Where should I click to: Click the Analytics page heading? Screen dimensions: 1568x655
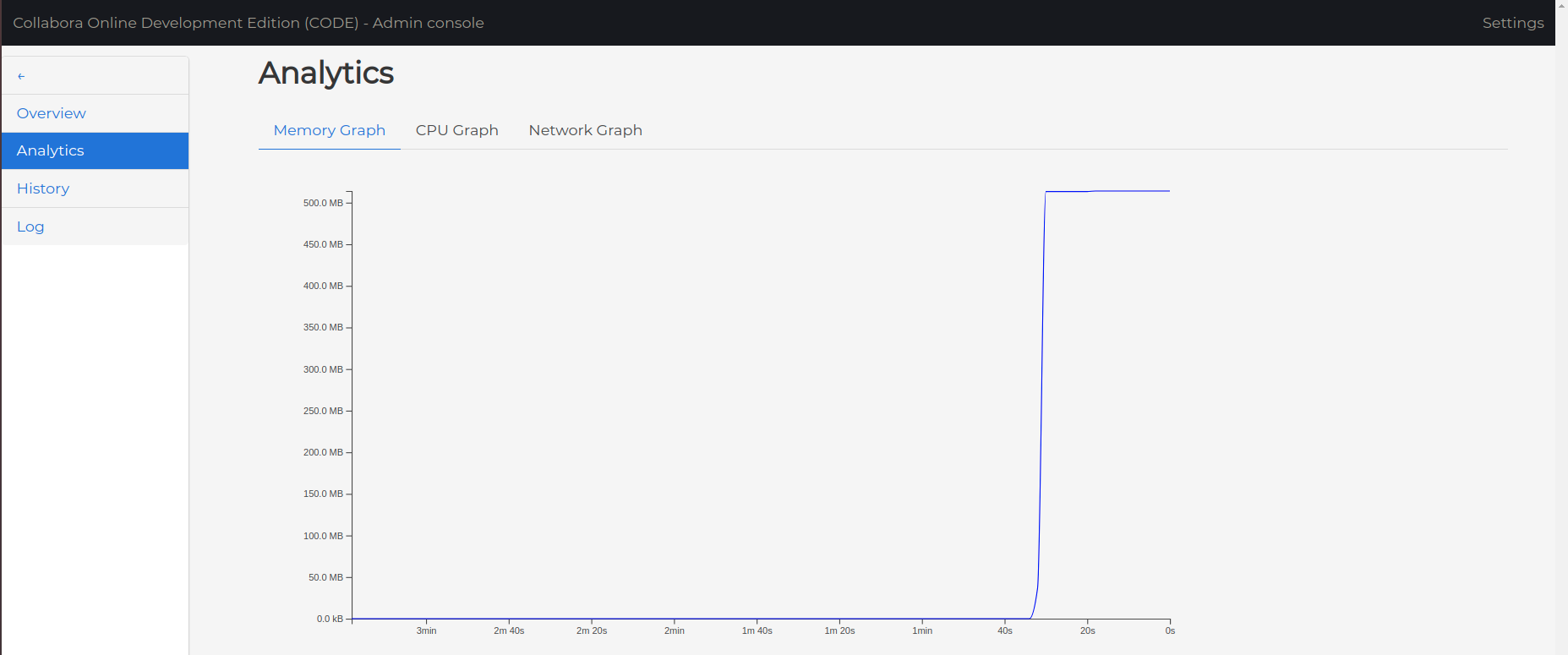coord(326,74)
